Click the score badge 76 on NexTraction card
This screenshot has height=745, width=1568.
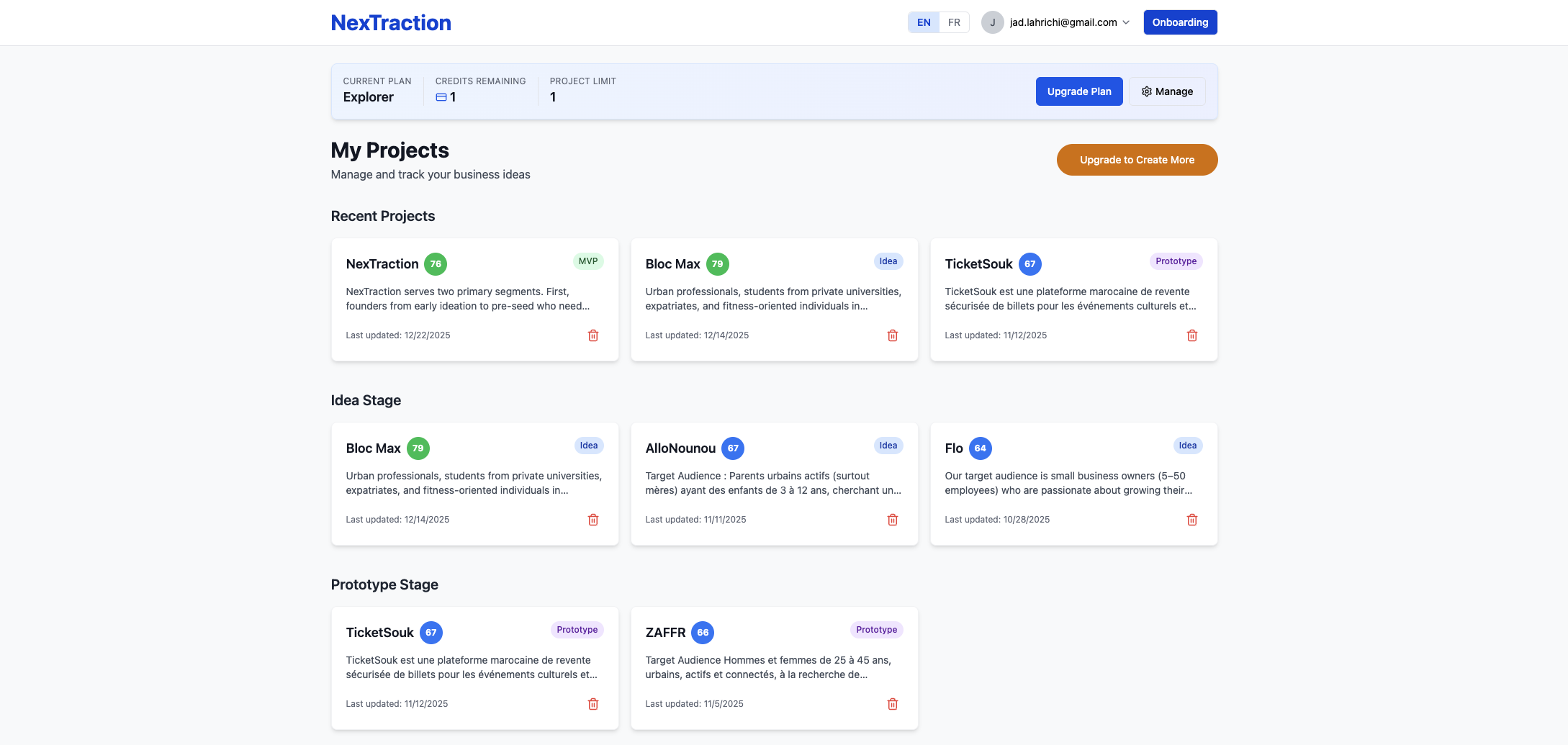[435, 264]
